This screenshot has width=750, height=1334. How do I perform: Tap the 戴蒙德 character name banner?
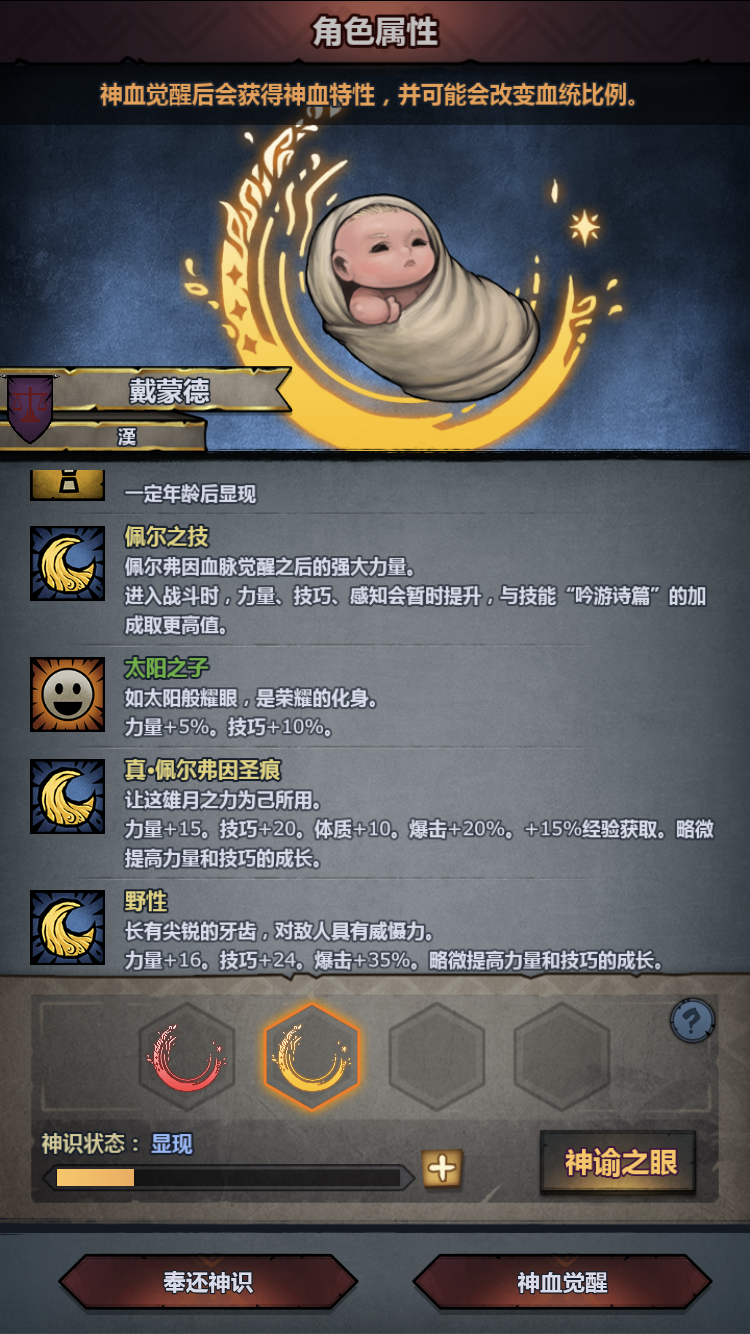coord(170,391)
